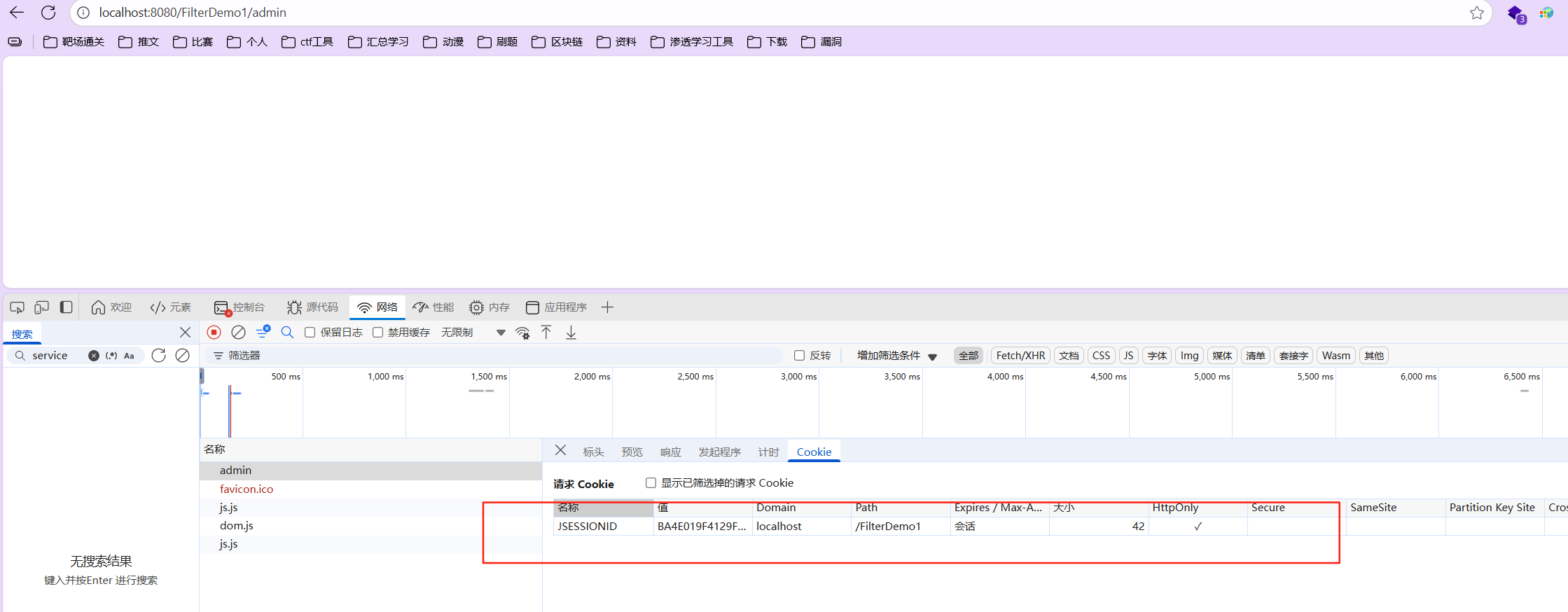This screenshot has height=612, width=1568.
Task: Enable 禁用缓存 disable cache checkbox
Action: tap(377, 333)
